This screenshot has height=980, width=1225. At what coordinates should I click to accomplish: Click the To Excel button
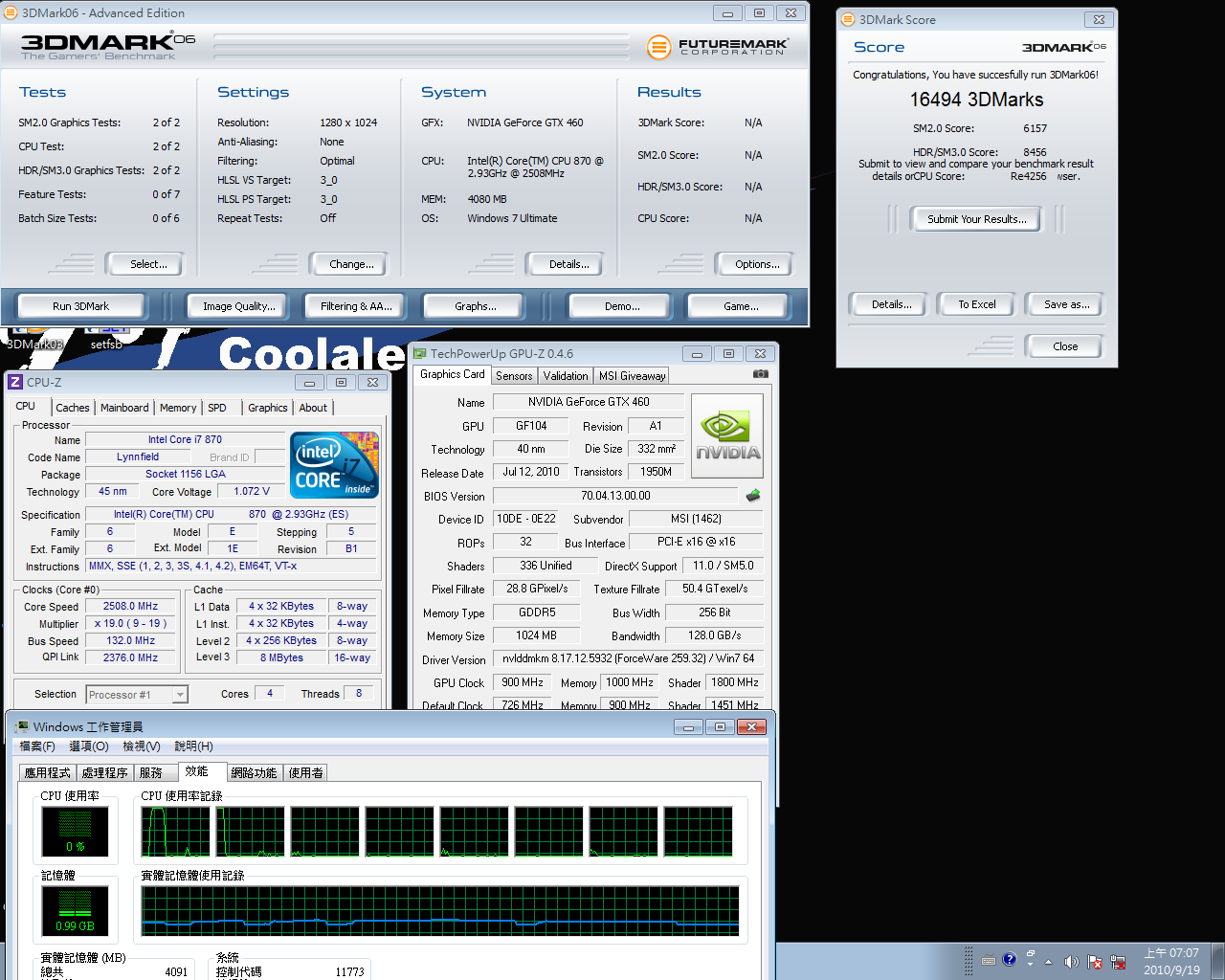pos(977,304)
